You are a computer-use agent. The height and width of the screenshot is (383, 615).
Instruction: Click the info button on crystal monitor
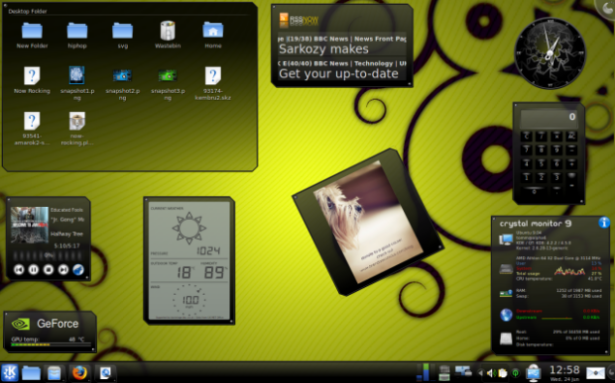tap(604, 223)
